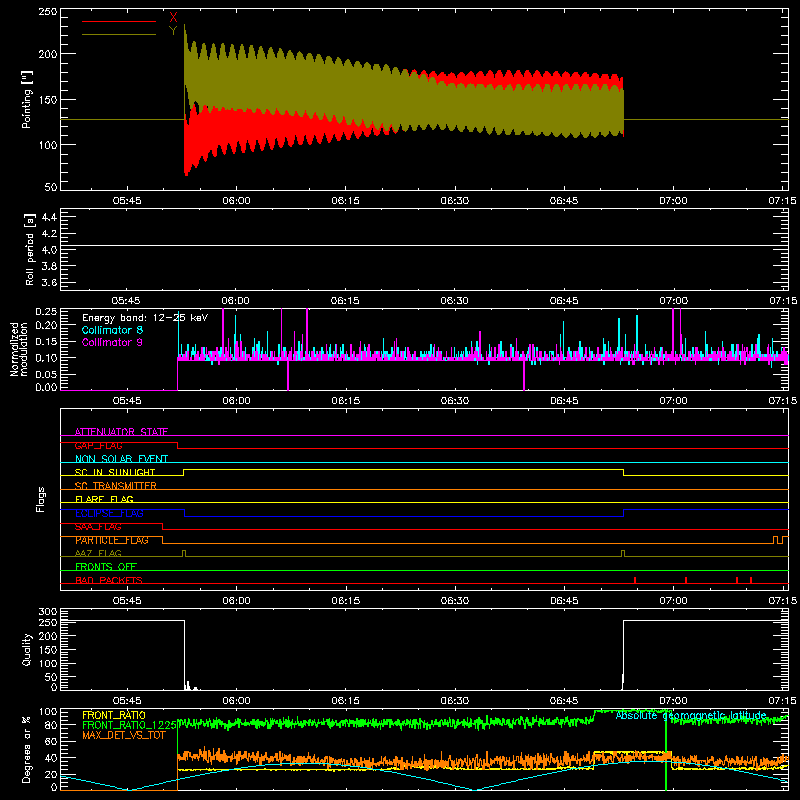The width and height of the screenshot is (800, 800).
Task: Click the 50 value on the Pointing axis
Action: 51,187
